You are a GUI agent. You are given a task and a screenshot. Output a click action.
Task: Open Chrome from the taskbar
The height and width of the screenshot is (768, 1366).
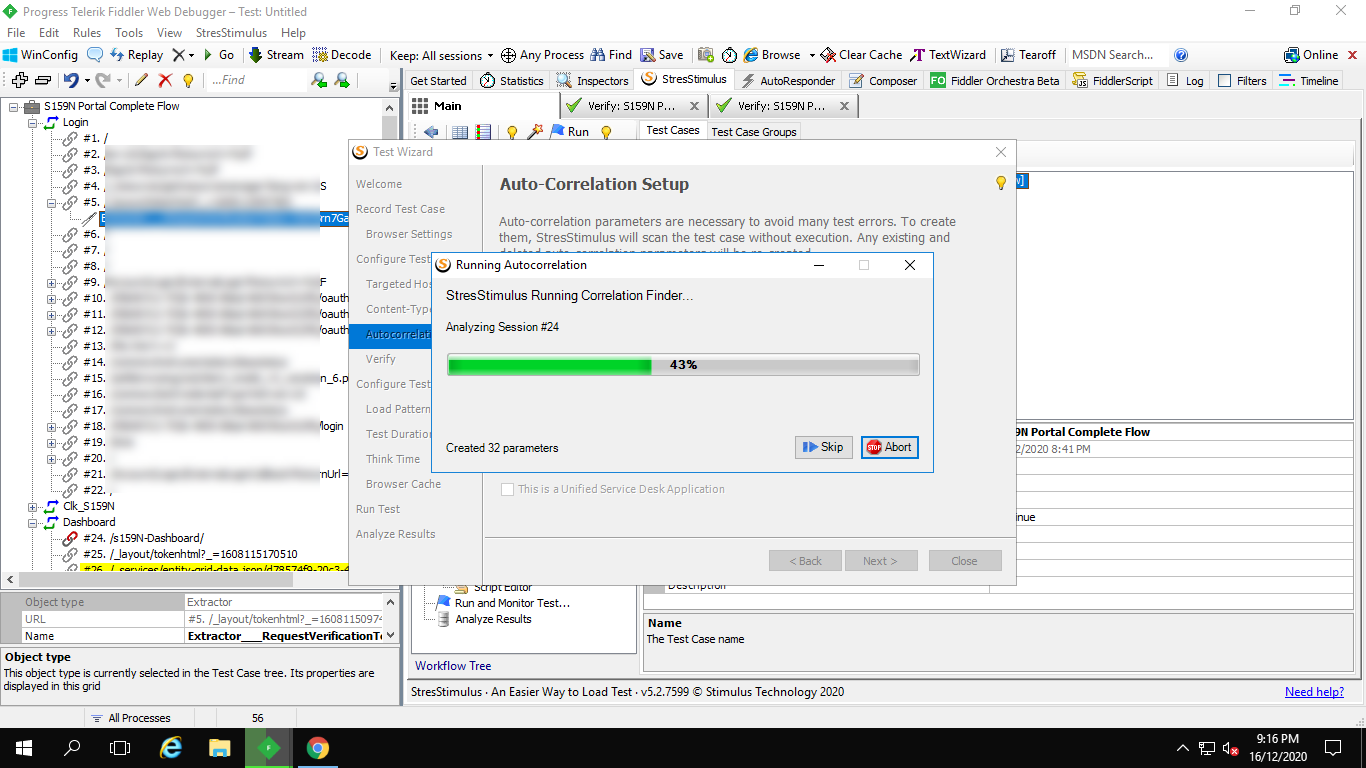pos(318,747)
